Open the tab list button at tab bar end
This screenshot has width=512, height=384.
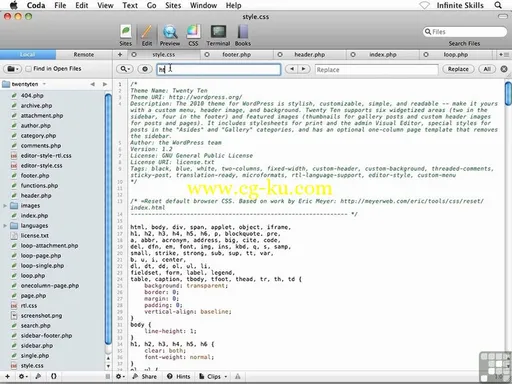(504, 54)
